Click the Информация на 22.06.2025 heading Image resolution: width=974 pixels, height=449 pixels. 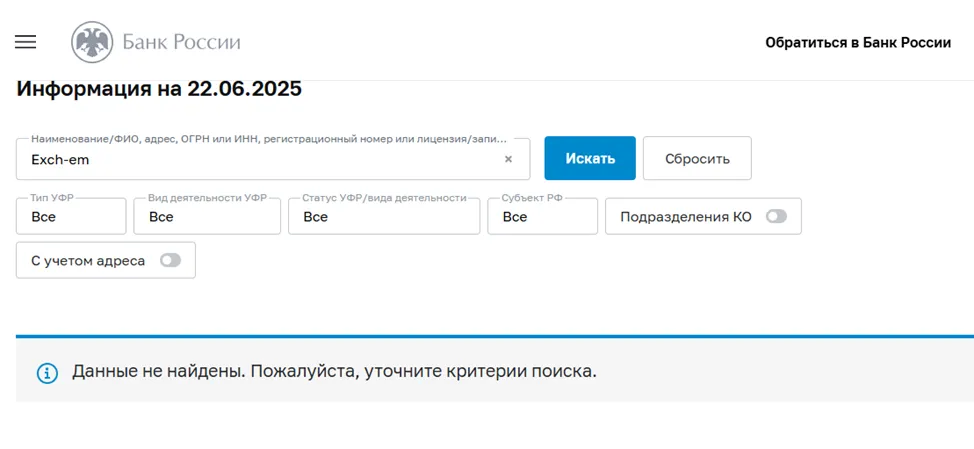click(159, 89)
